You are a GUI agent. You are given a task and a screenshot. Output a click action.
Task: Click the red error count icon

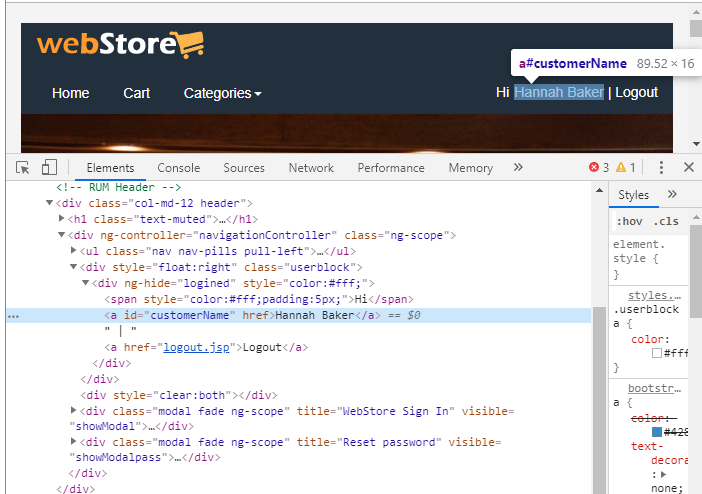594,168
